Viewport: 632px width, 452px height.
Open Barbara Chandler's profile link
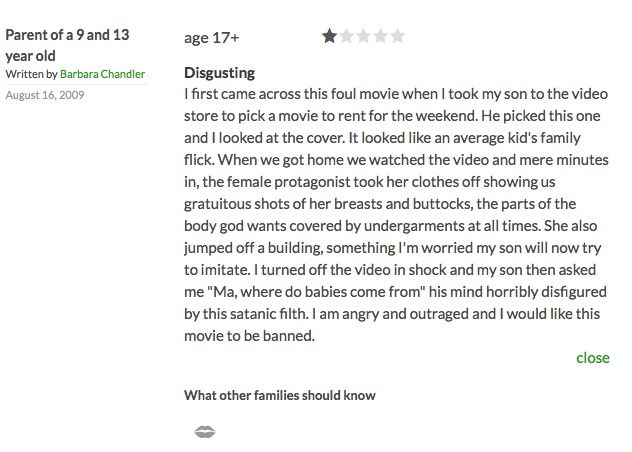tap(102, 74)
